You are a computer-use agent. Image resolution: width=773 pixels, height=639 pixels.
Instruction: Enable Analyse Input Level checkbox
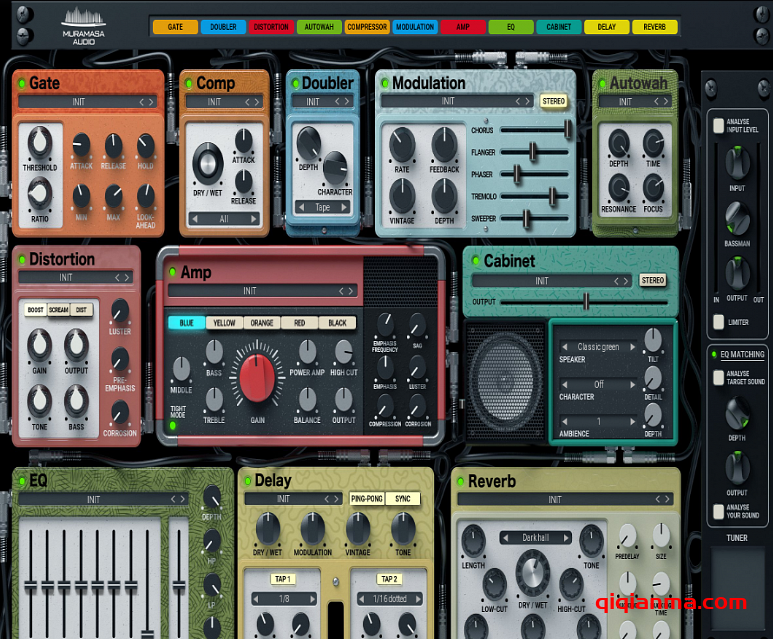[718, 125]
